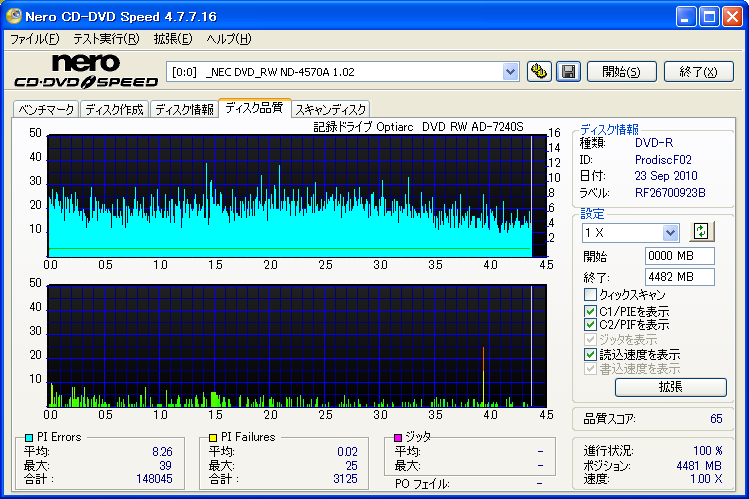Open the 拡張(E) menu
Screen dimensions: 749x499
(x=173, y=39)
